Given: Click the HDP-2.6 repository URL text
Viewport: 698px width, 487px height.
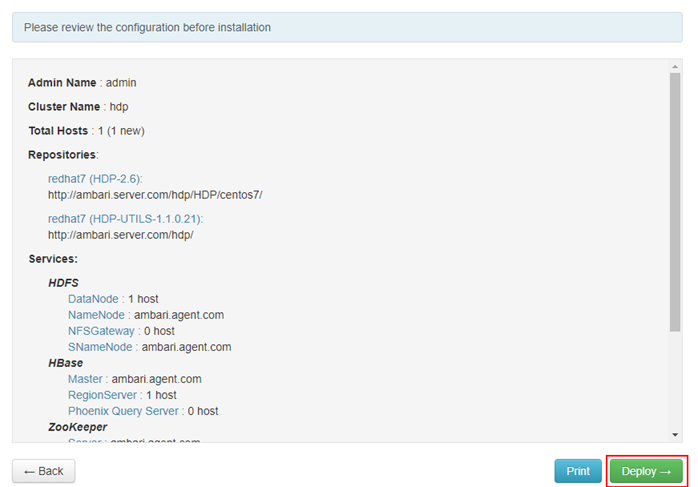Looking at the screenshot, I should click(x=155, y=194).
